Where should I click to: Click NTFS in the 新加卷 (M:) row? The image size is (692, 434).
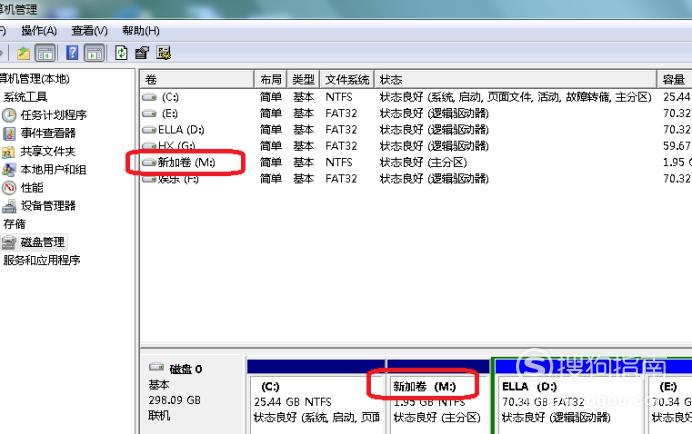[338, 162]
